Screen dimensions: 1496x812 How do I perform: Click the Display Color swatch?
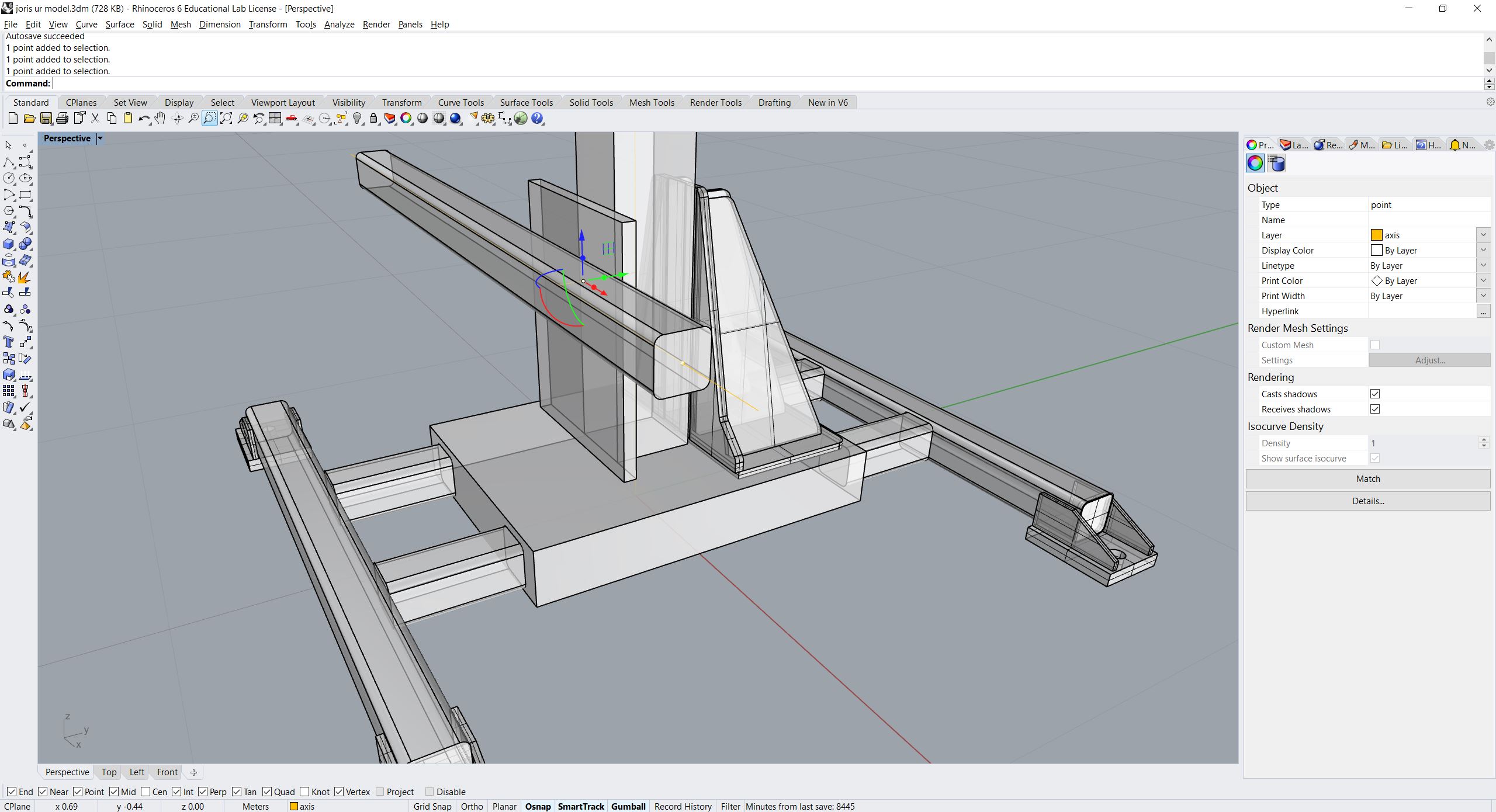point(1377,250)
